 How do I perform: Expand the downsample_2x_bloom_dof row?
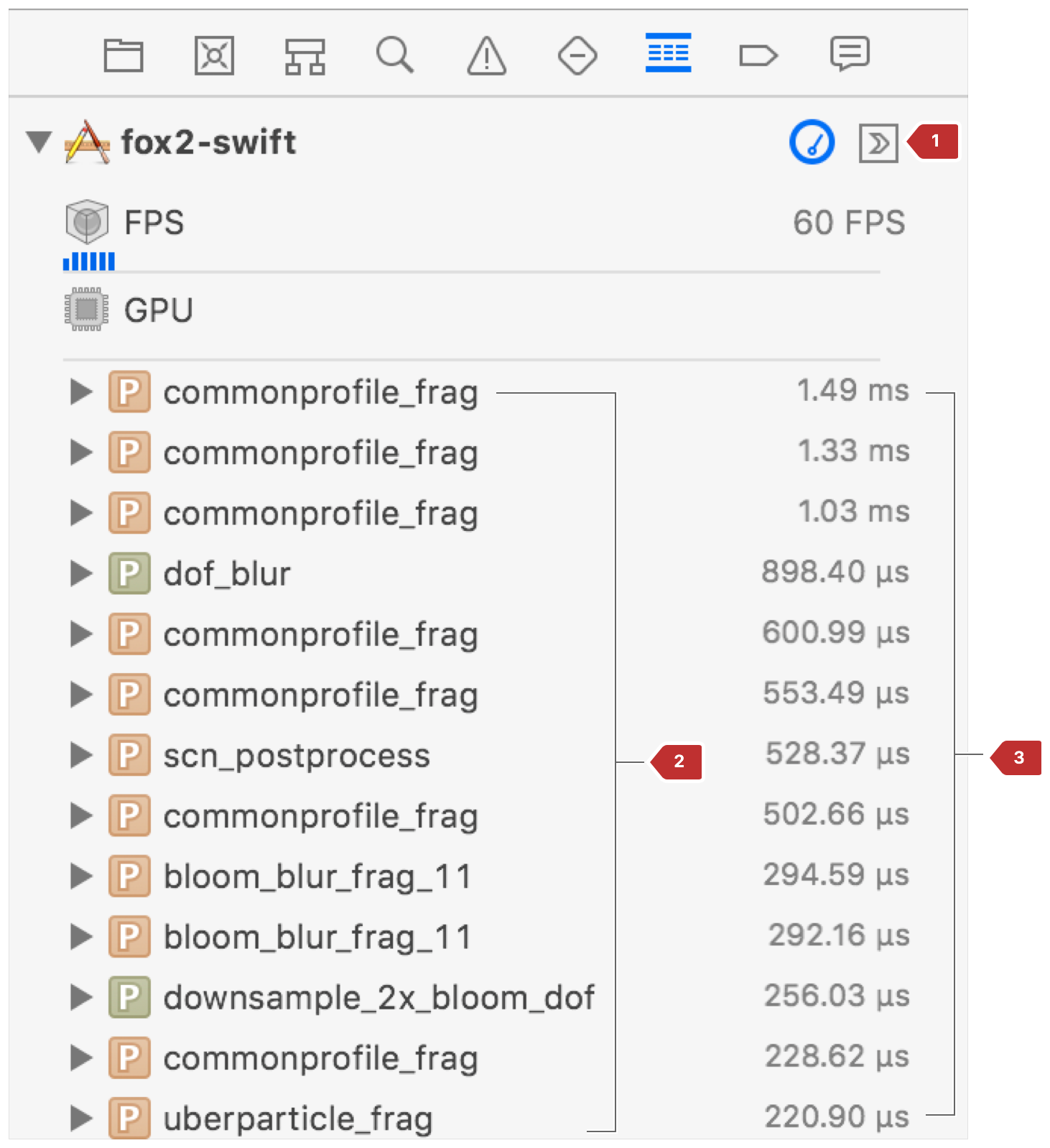(x=81, y=997)
